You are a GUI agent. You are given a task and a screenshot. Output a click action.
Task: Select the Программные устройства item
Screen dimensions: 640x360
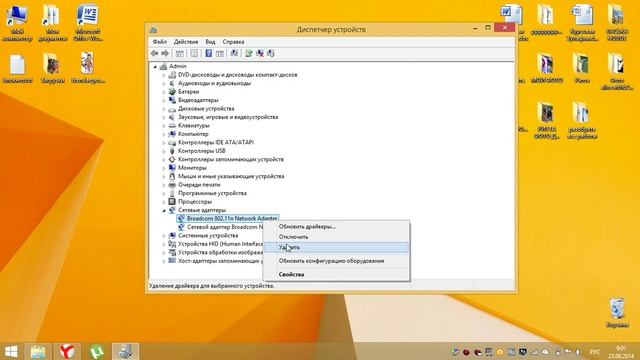pyautogui.click(x=212, y=193)
